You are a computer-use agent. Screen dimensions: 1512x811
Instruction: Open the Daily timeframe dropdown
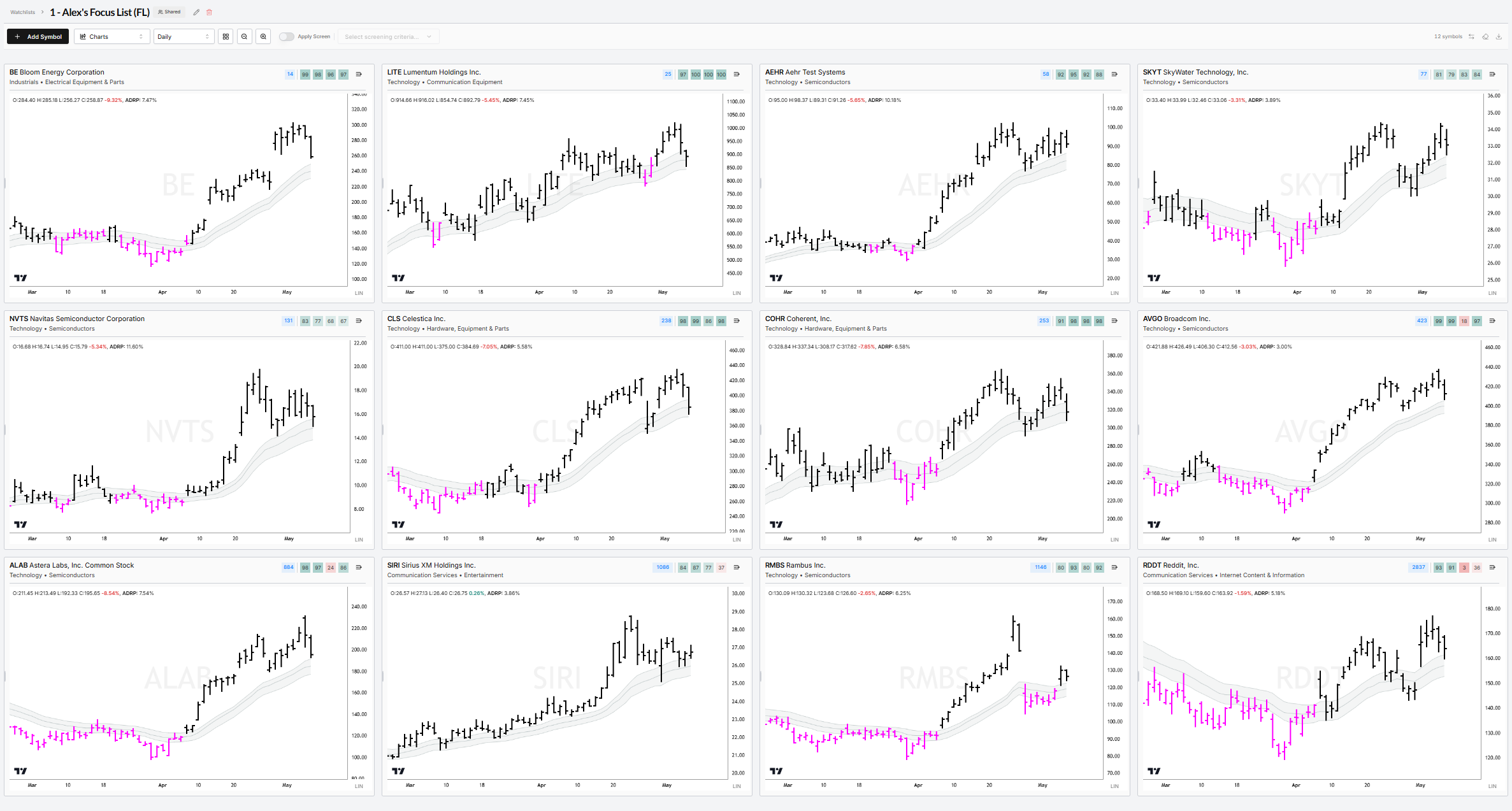184,36
